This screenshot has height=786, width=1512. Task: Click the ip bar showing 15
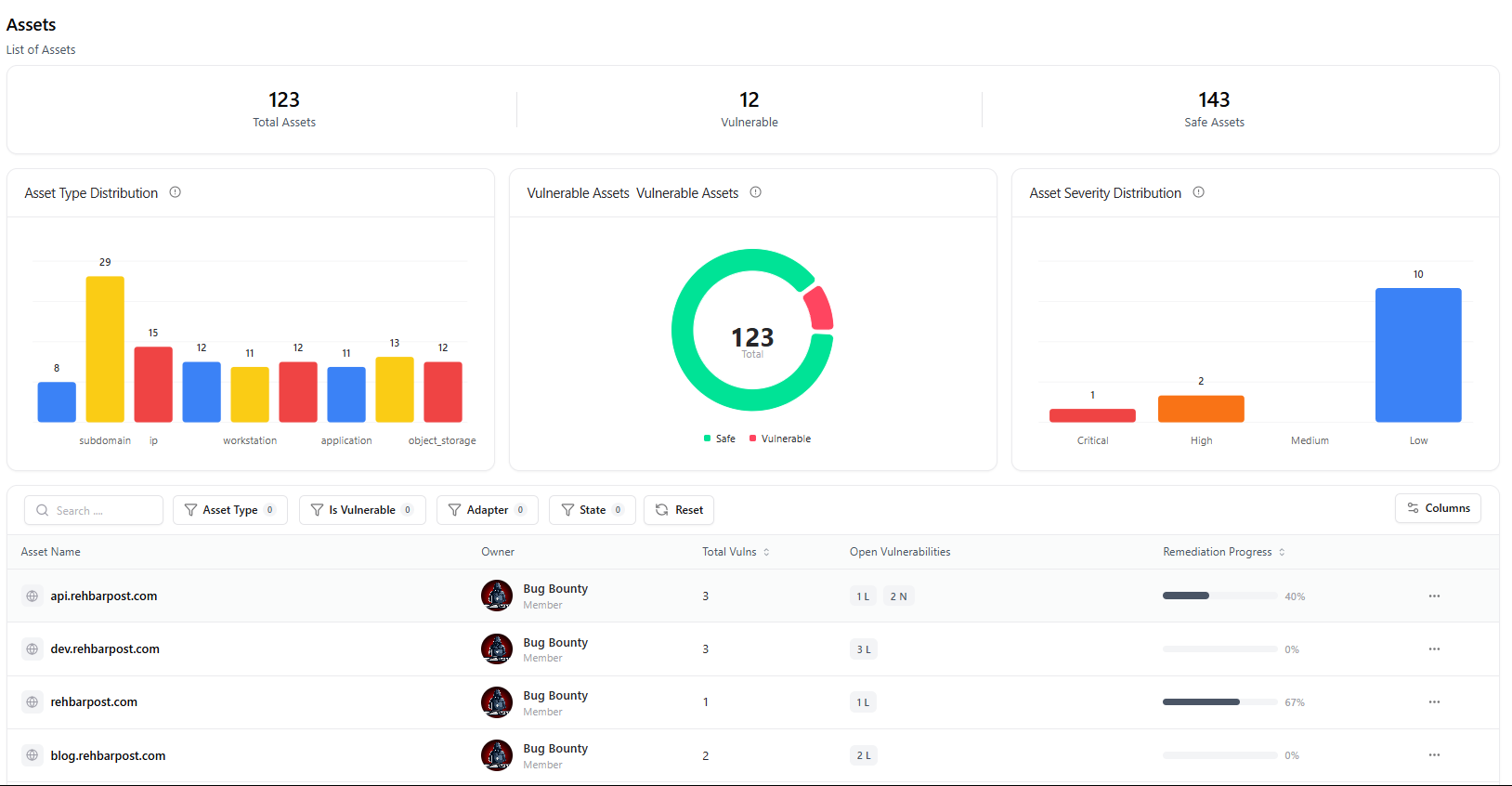point(153,385)
